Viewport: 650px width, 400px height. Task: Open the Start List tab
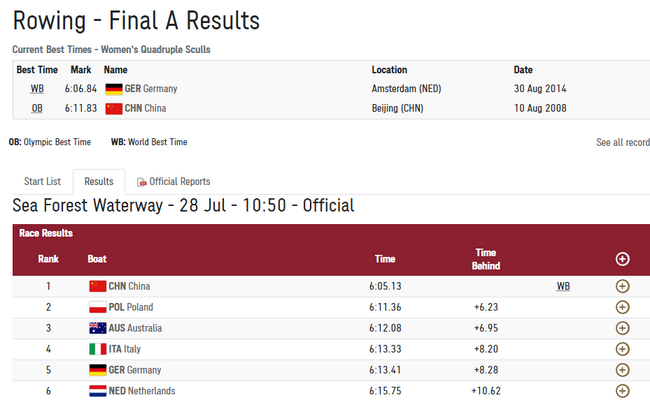pyautogui.click(x=42, y=182)
